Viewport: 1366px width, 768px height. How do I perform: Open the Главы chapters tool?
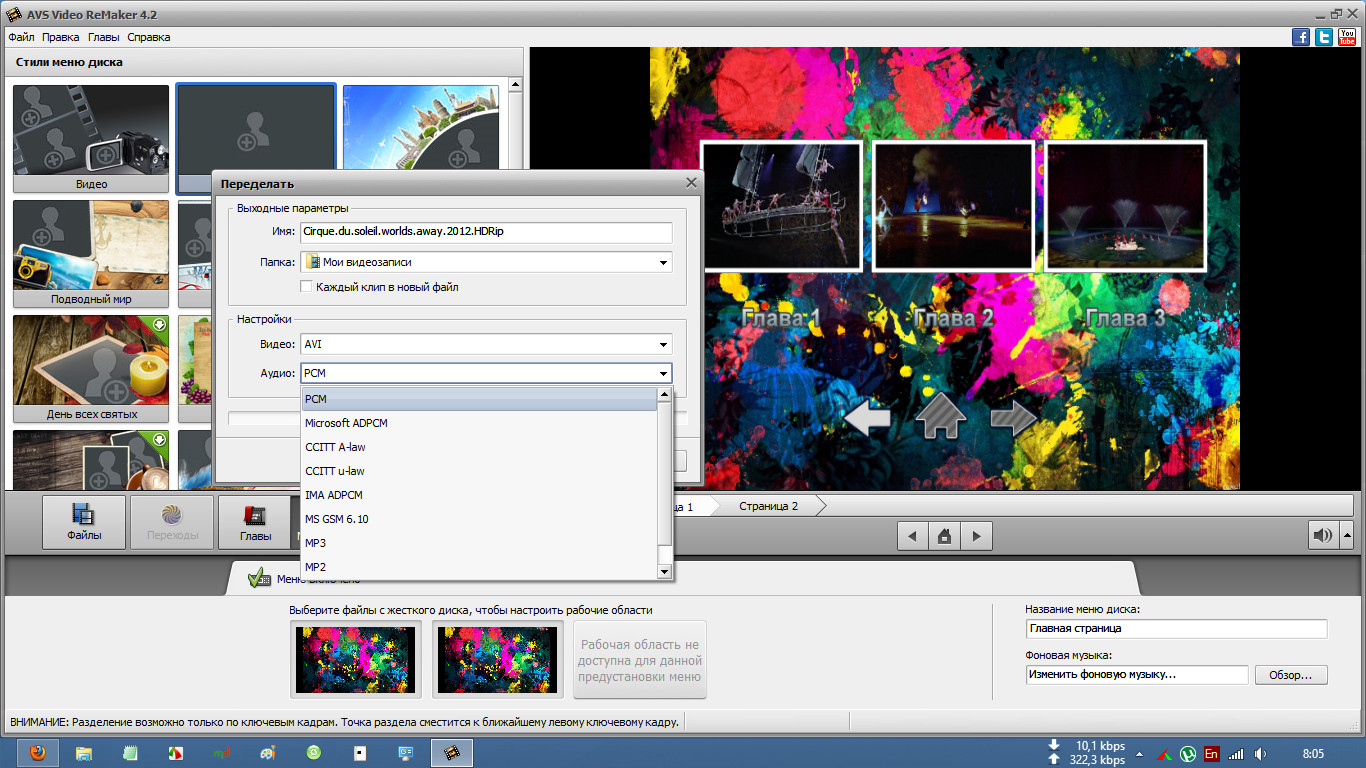[255, 522]
